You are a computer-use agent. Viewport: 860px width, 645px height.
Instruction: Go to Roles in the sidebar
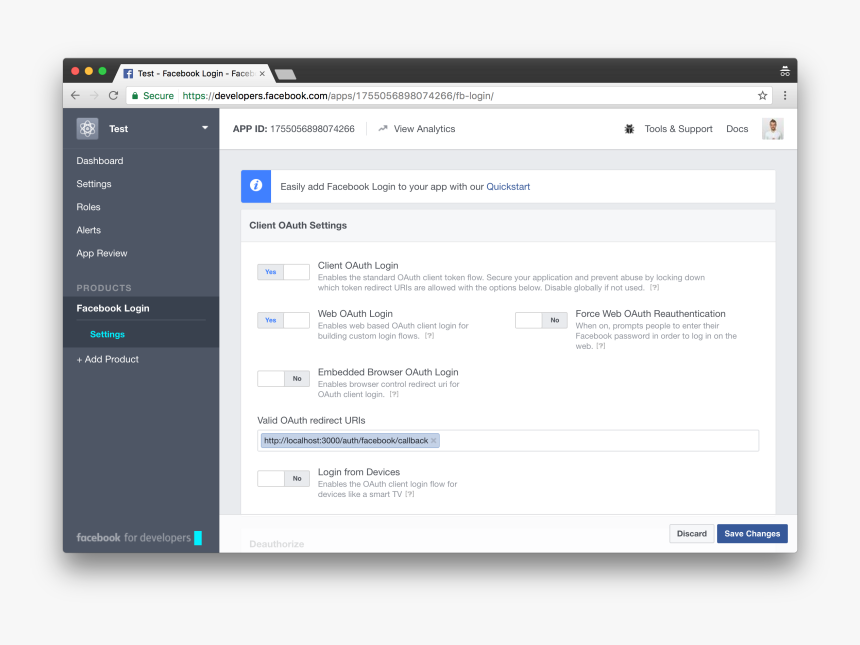[88, 207]
